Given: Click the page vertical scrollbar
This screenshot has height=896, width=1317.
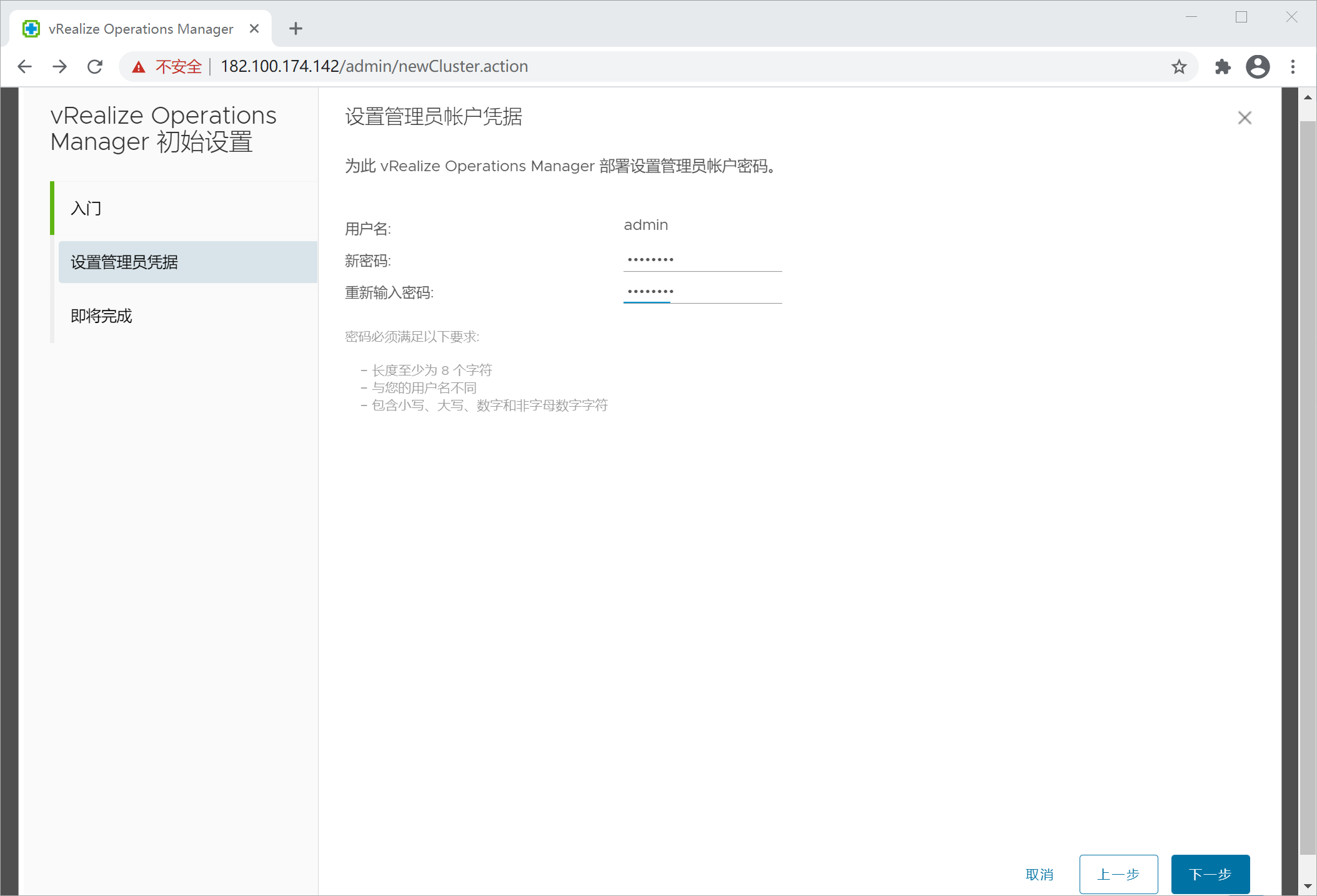Looking at the screenshot, I should tap(1307, 487).
